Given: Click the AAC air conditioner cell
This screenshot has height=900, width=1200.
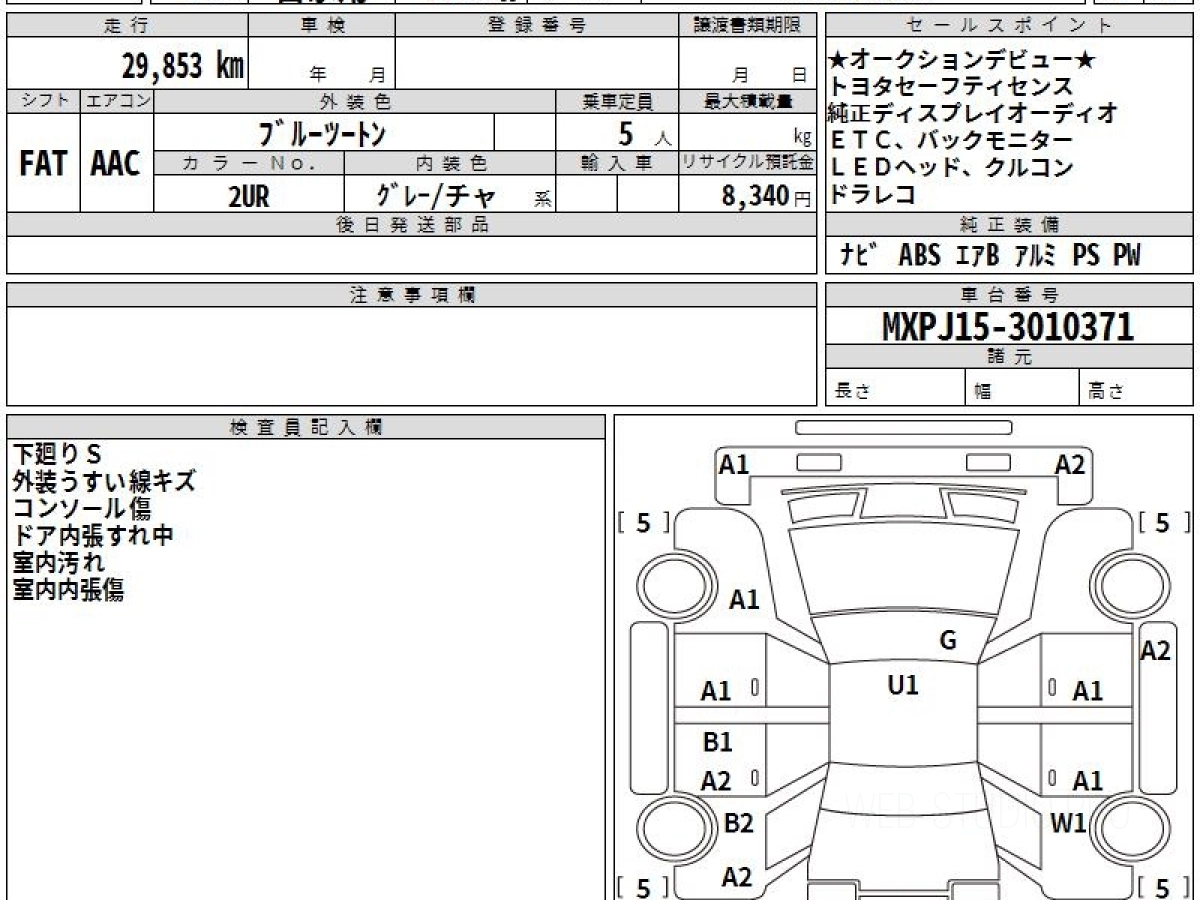Looking at the screenshot, I should point(117,164).
